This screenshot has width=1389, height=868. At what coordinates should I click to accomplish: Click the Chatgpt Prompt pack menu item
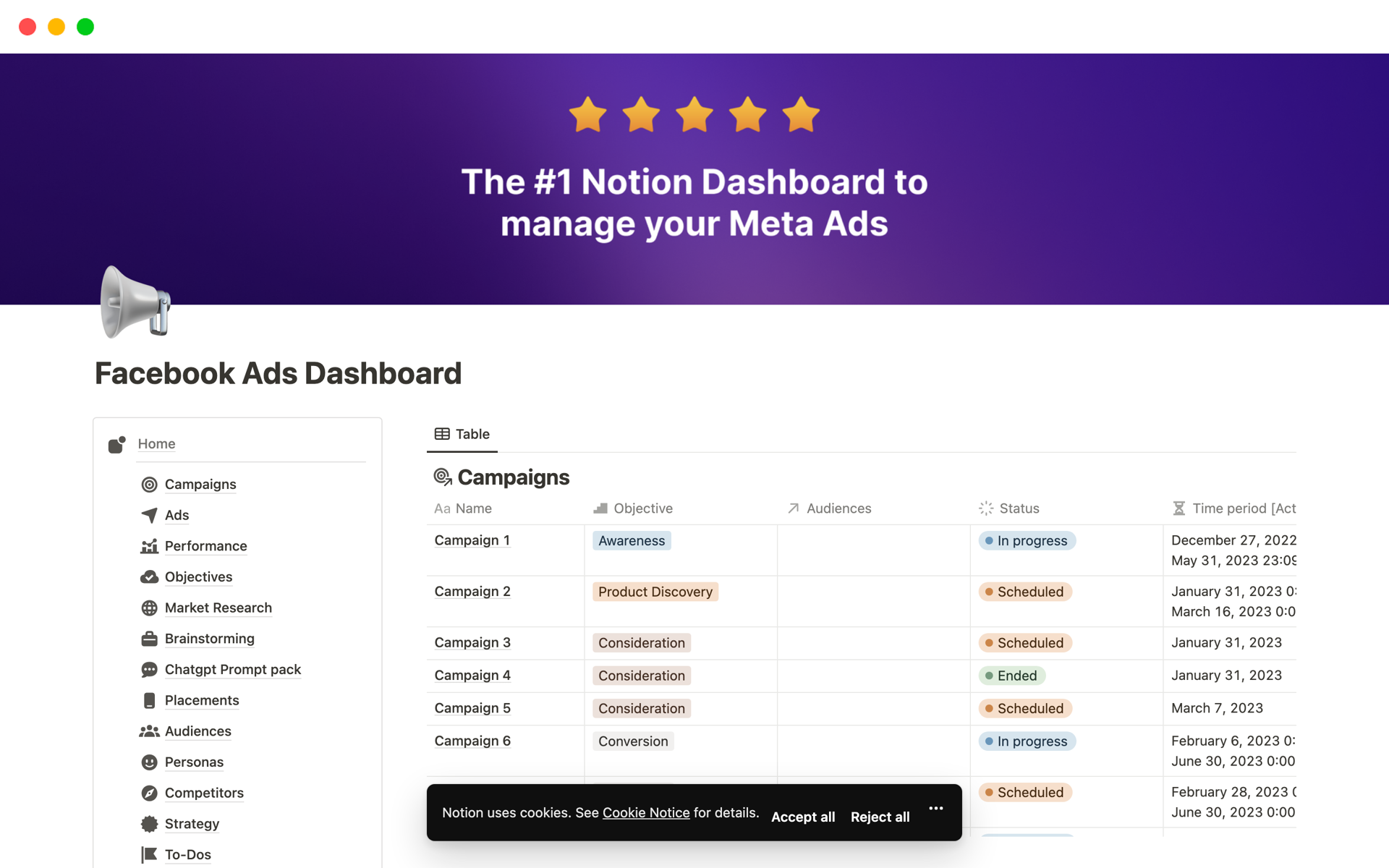232,668
